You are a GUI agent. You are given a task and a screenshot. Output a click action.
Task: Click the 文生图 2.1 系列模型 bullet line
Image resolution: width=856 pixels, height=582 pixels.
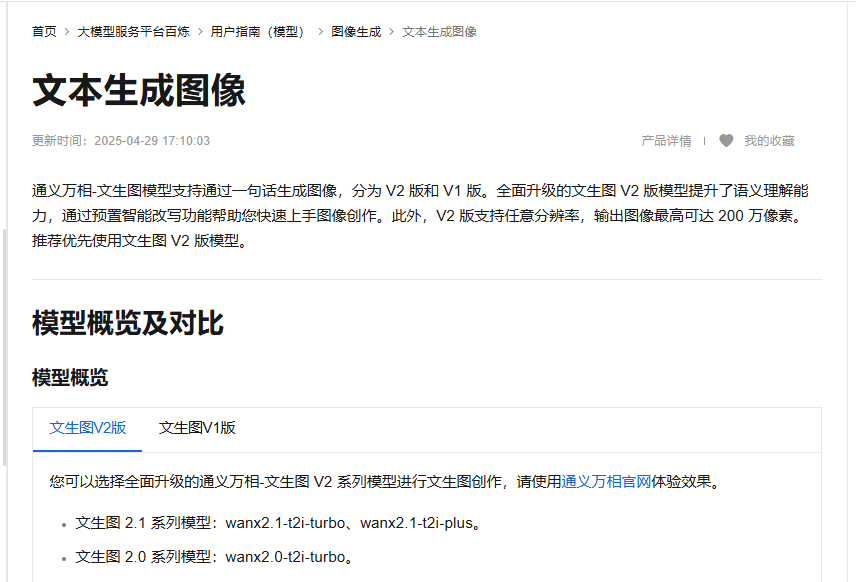[278, 523]
